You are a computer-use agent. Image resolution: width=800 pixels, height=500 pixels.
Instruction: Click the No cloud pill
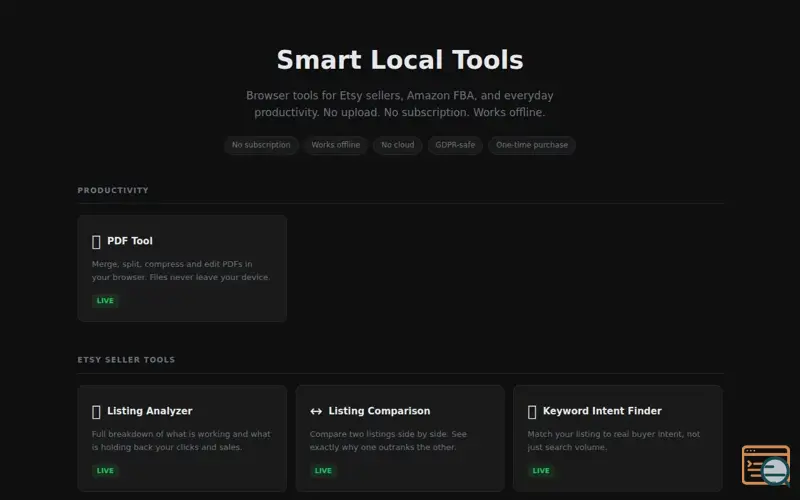397,145
